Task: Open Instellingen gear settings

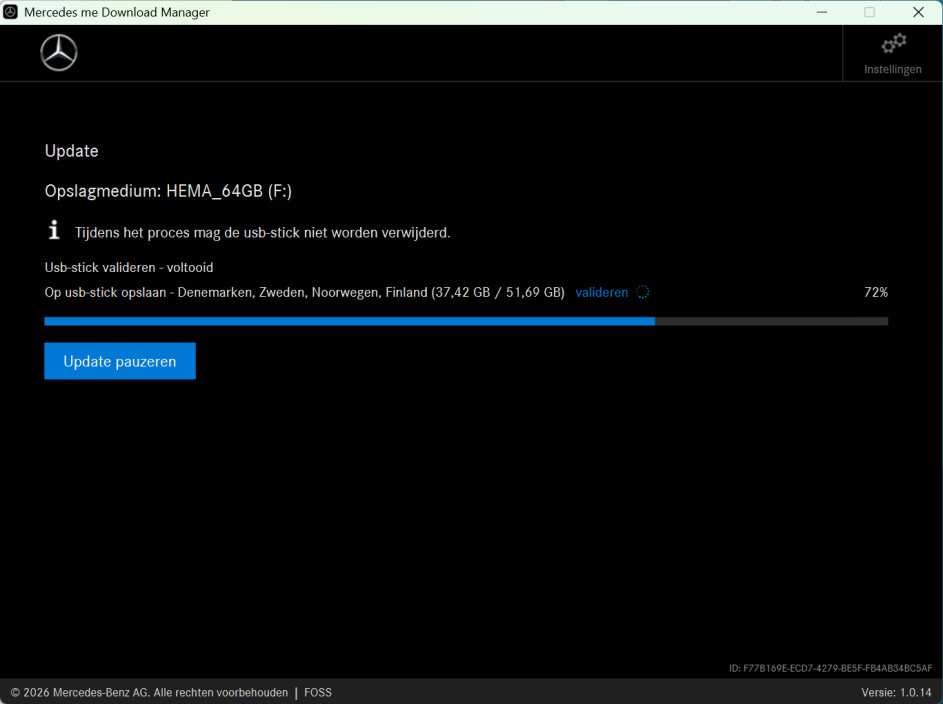Action: click(x=892, y=54)
